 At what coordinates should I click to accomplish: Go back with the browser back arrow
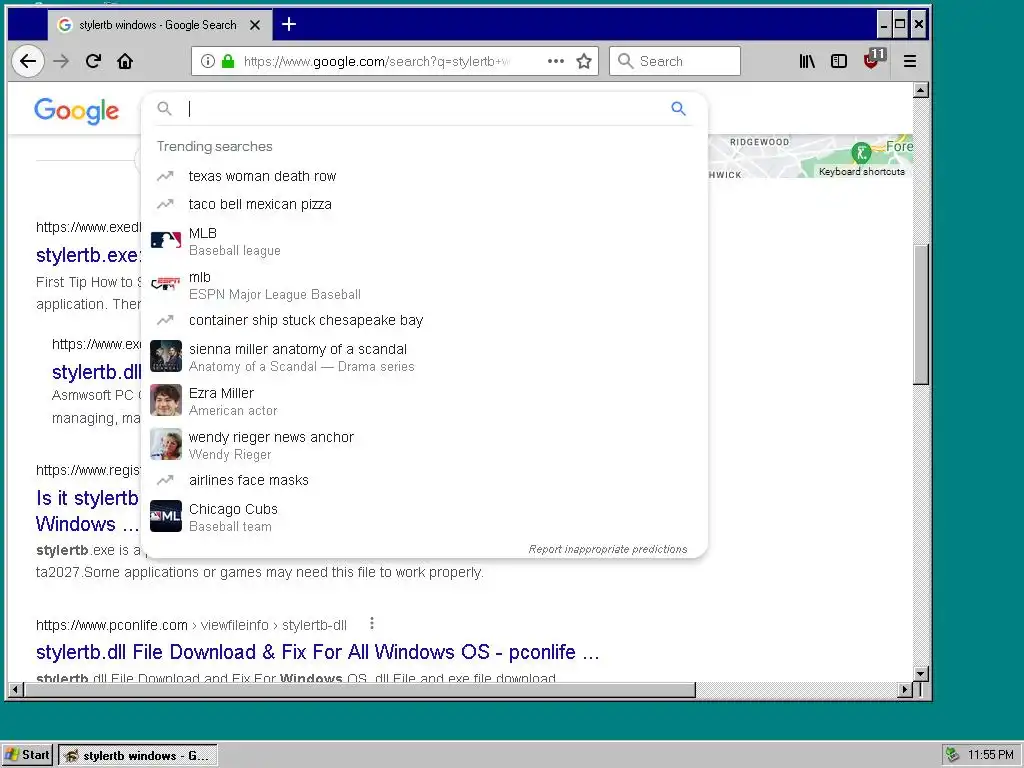(28, 61)
